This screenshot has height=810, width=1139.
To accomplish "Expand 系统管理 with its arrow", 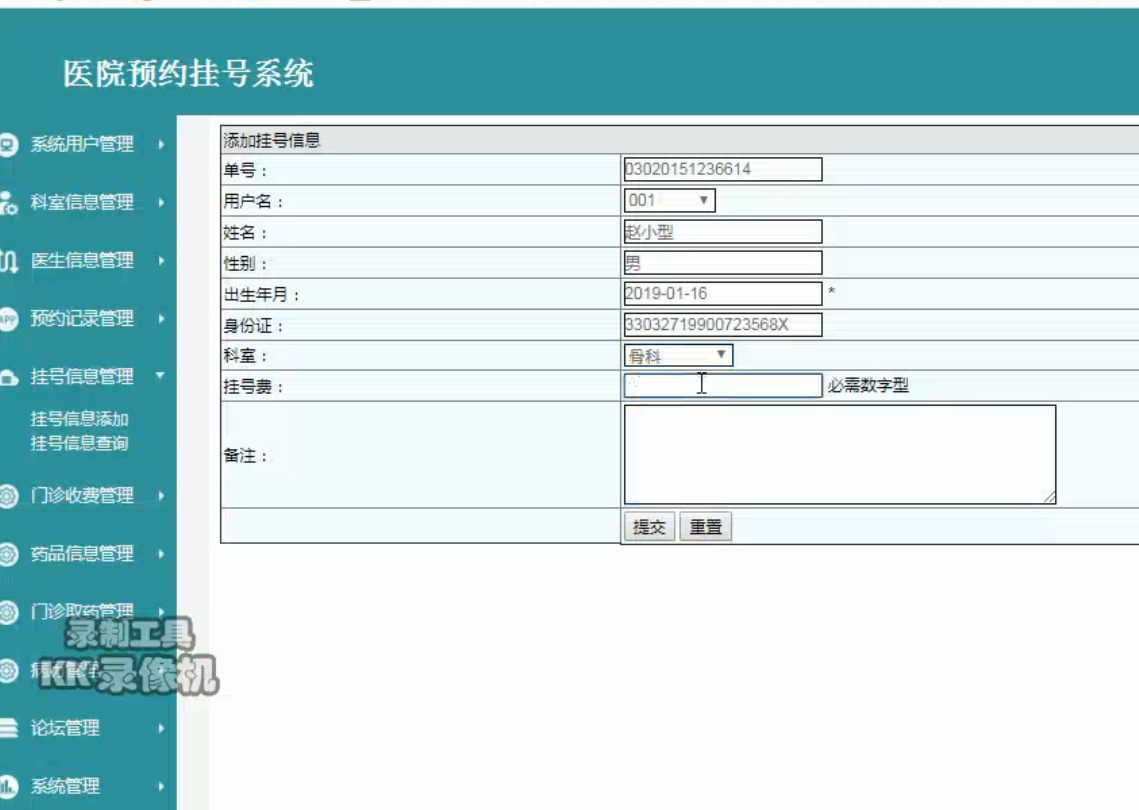I will pos(161,786).
